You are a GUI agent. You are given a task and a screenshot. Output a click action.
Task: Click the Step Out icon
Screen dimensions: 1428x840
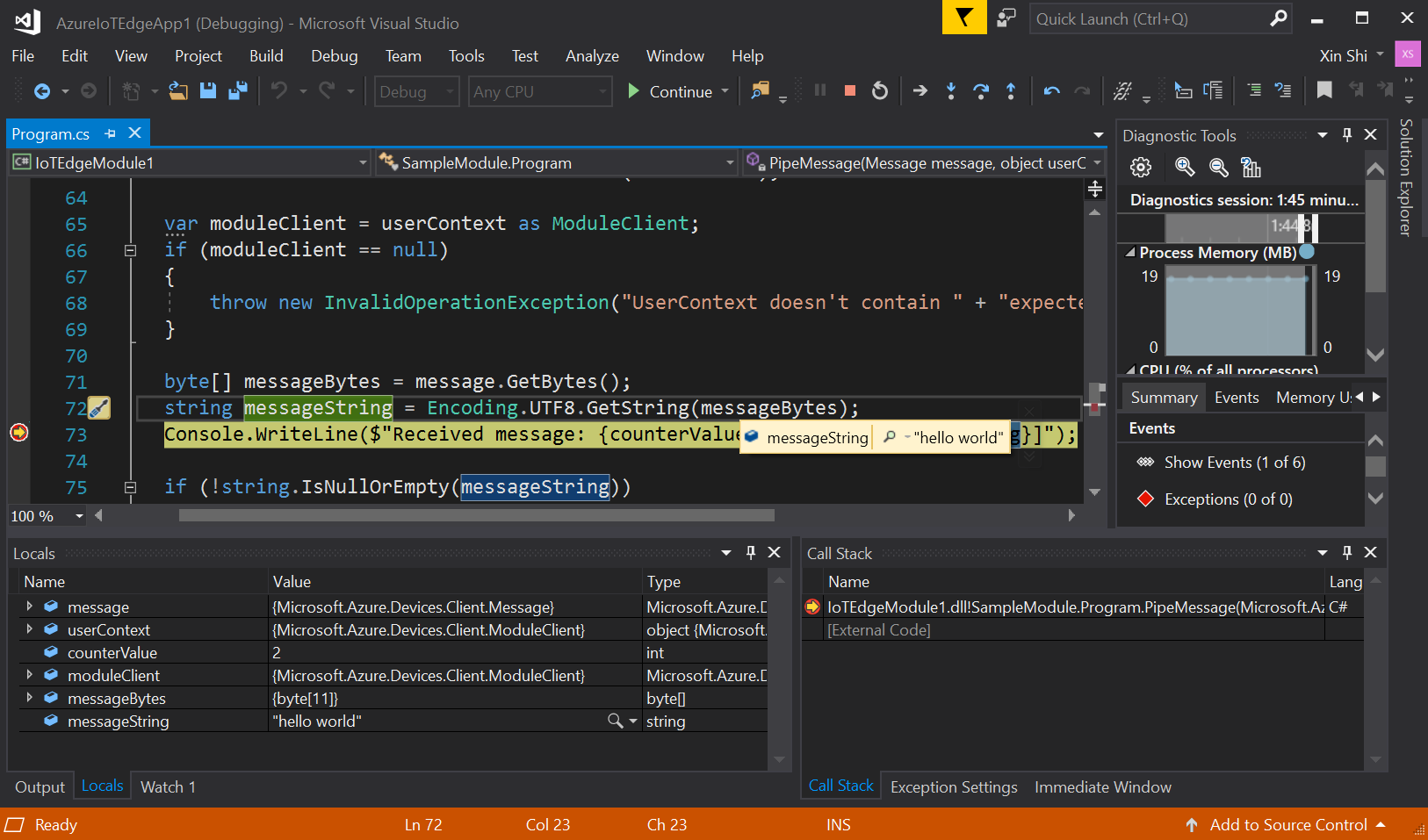point(1012,90)
